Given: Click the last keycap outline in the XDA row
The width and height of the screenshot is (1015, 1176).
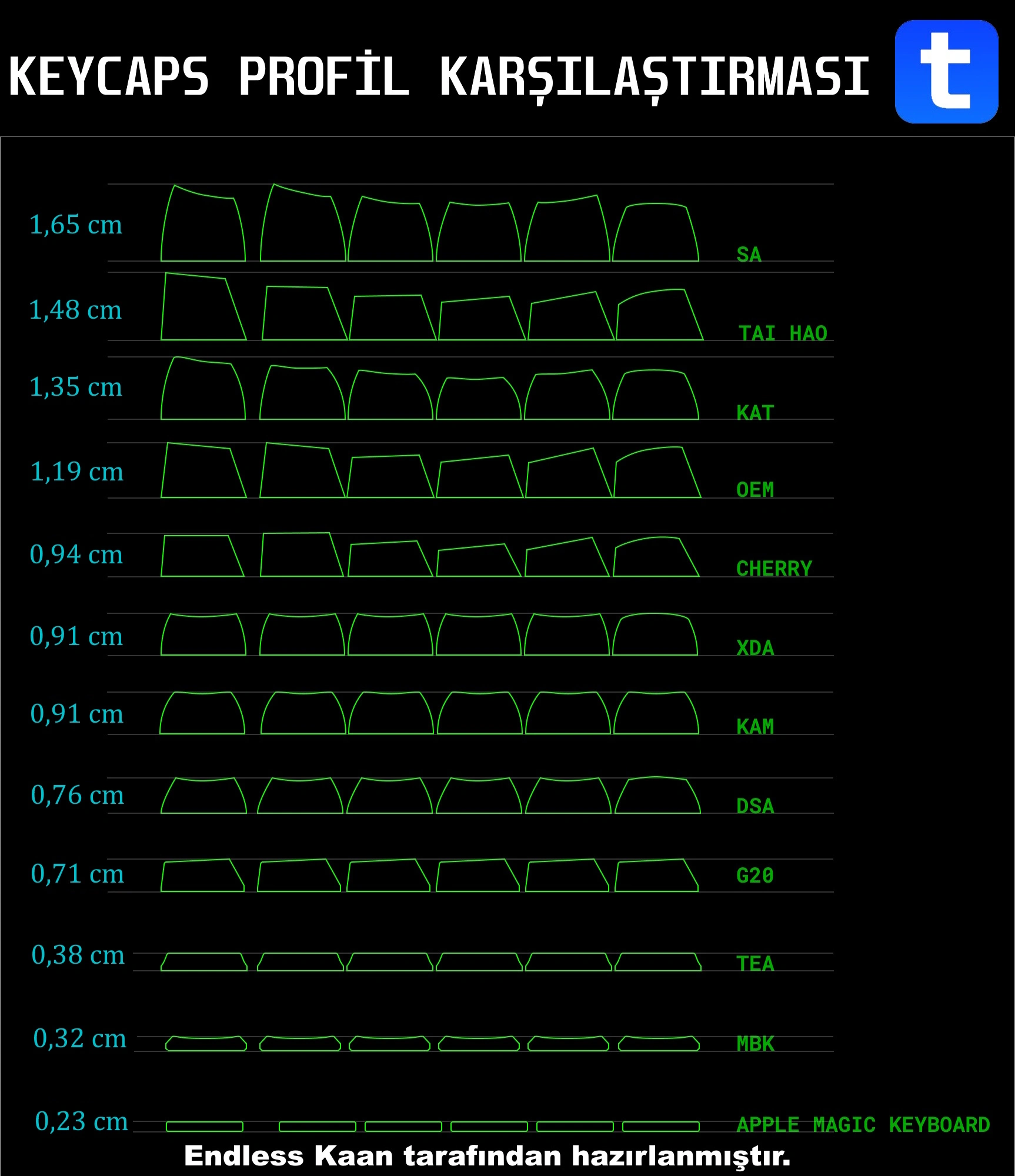Looking at the screenshot, I should point(655,634).
